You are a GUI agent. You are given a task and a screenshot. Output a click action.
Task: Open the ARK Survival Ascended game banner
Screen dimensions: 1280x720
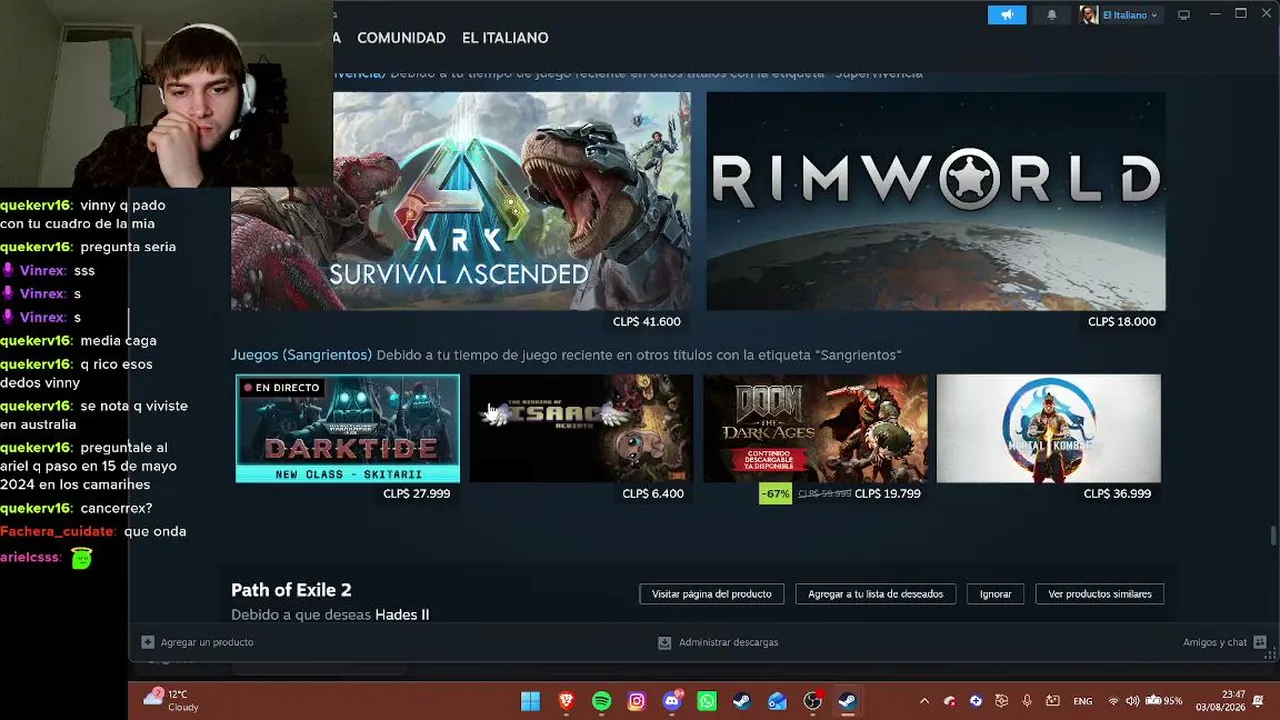click(461, 201)
